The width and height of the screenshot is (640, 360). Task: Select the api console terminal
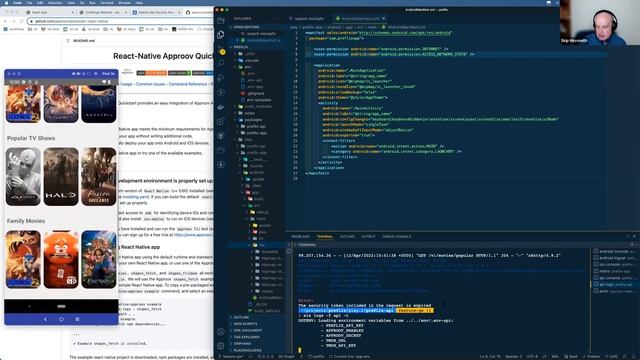(613, 278)
